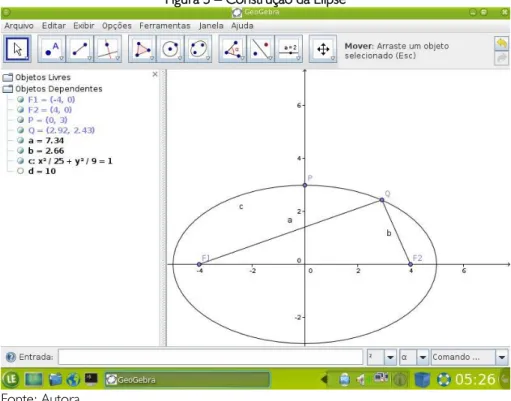Click the GeoGebra taskbar window button
Image resolution: width=511 pixels, height=401 pixels.
[x=187, y=379]
